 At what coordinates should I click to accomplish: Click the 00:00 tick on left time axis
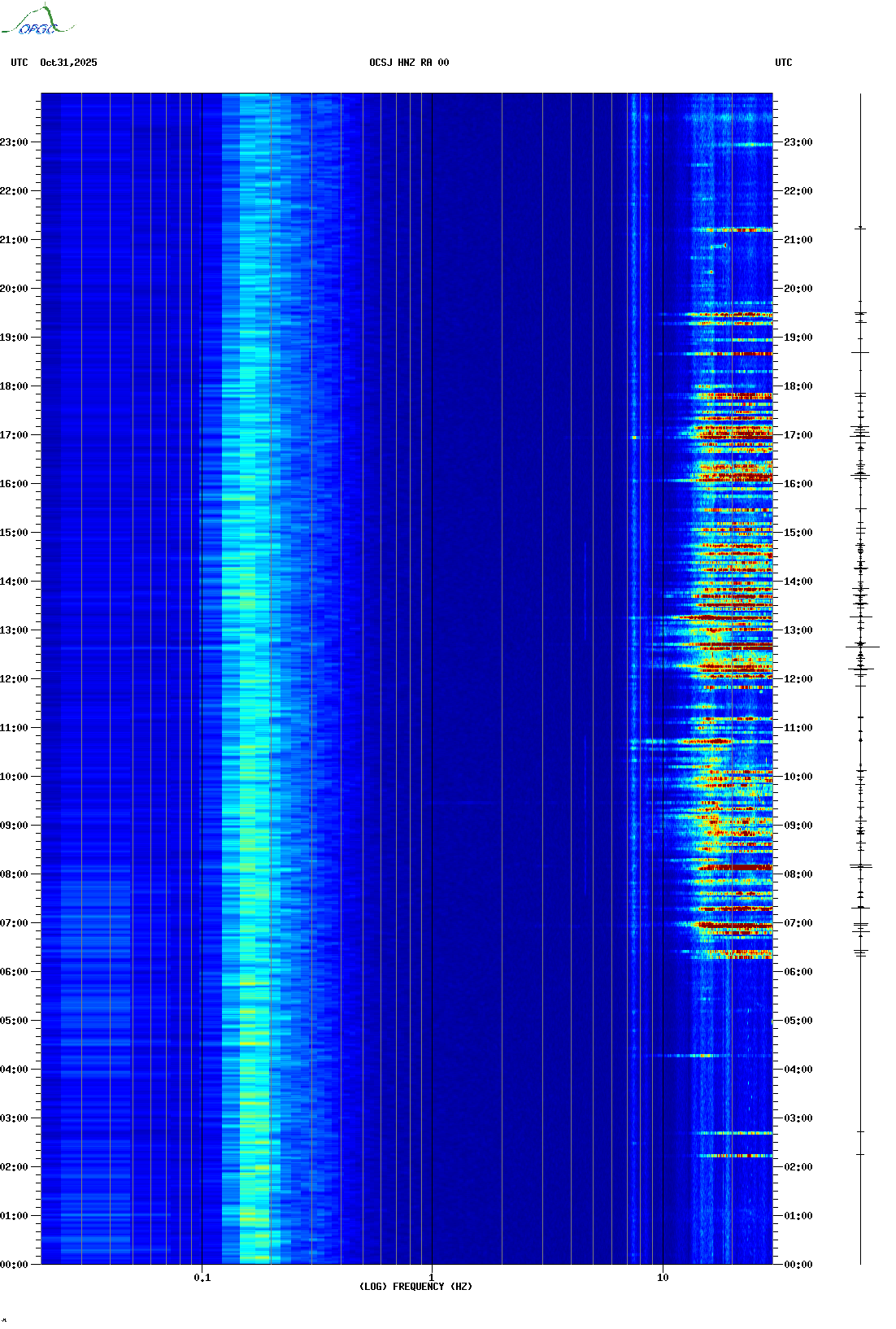tap(14, 1265)
